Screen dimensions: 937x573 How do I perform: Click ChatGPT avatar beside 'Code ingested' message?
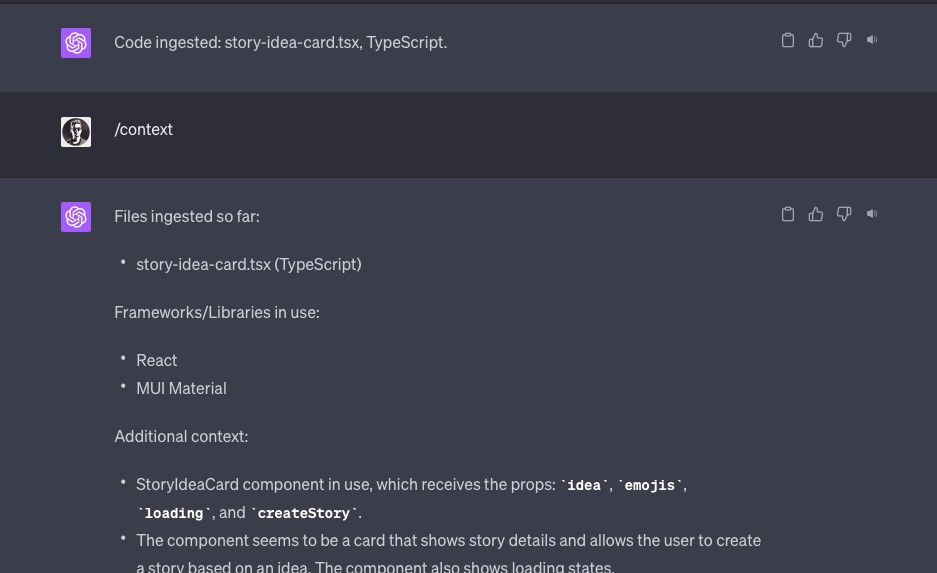(76, 43)
